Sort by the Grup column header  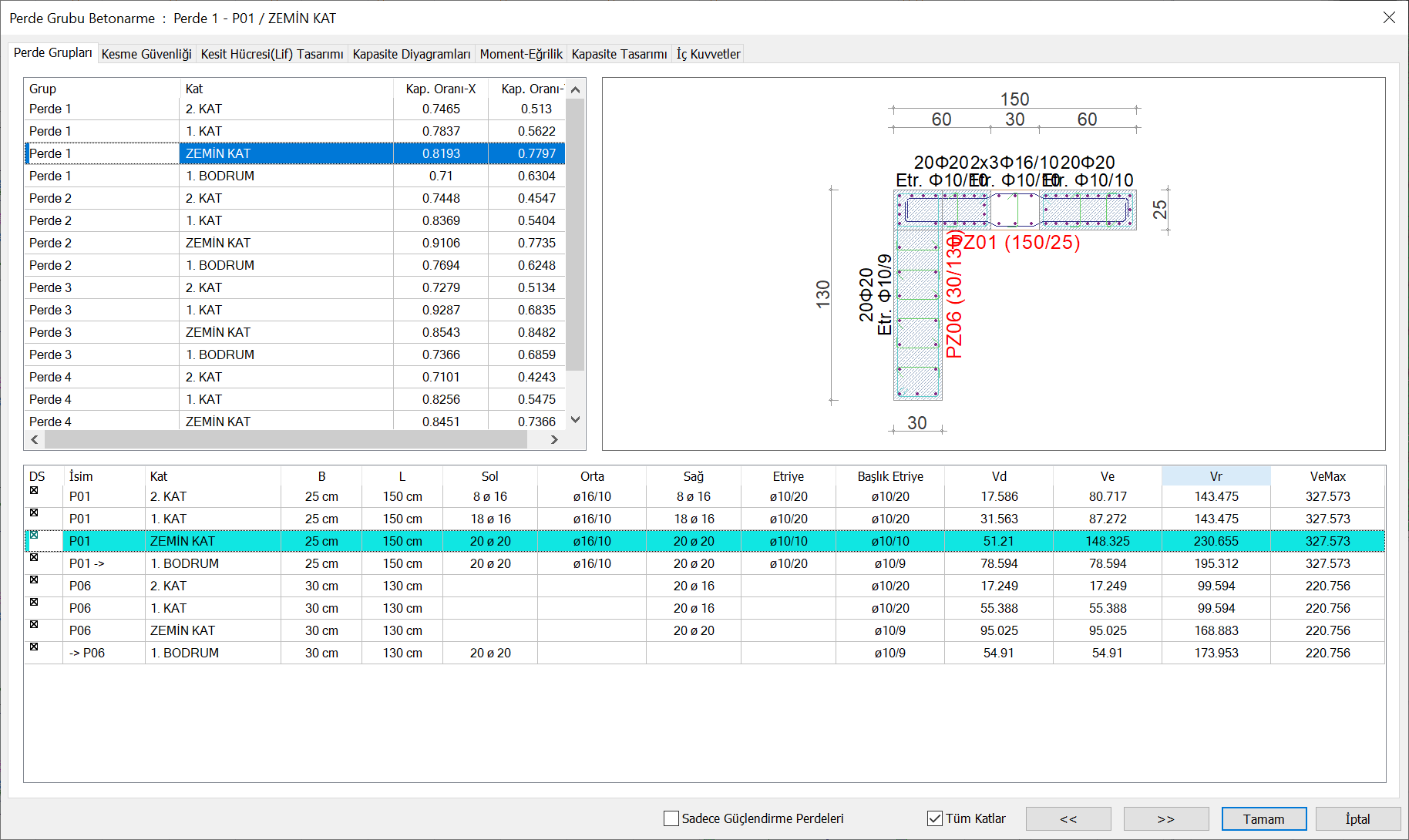click(x=103, y=89)
